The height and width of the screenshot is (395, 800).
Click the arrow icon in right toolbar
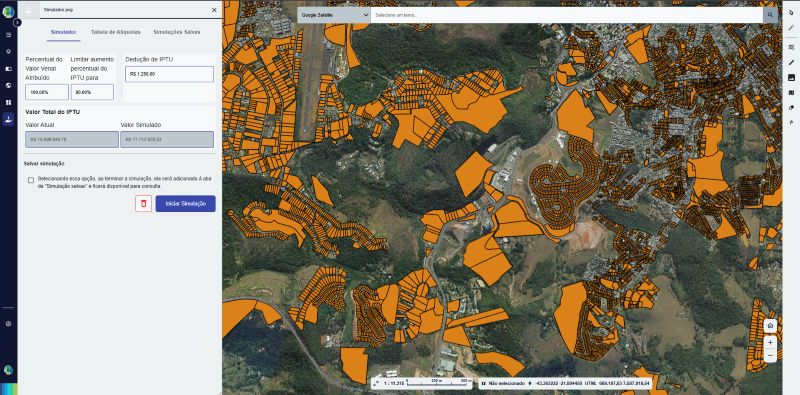point(791,122)
